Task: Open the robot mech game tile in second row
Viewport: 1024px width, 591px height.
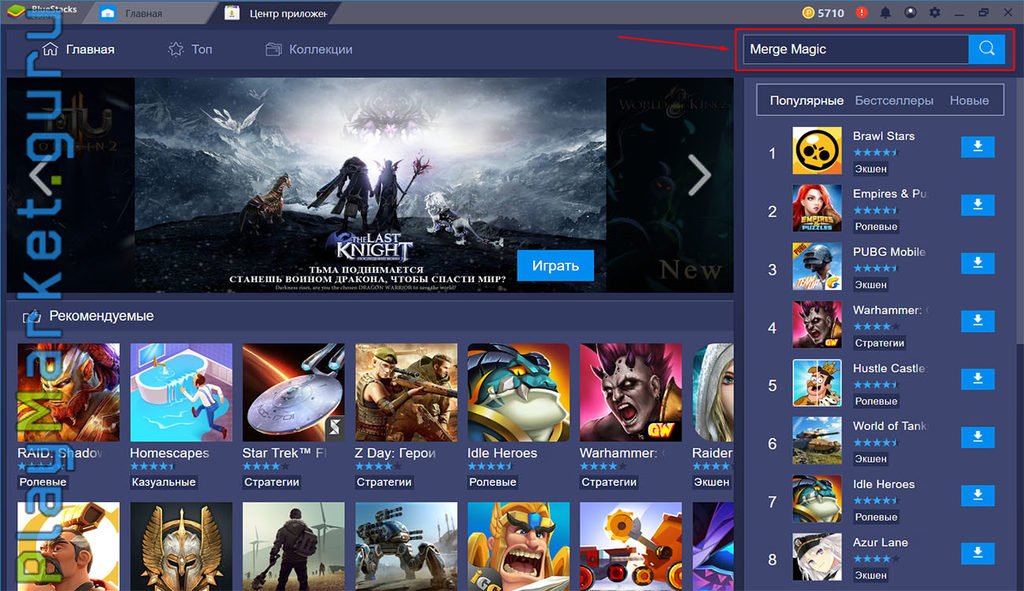Action: tap(406, 547)
